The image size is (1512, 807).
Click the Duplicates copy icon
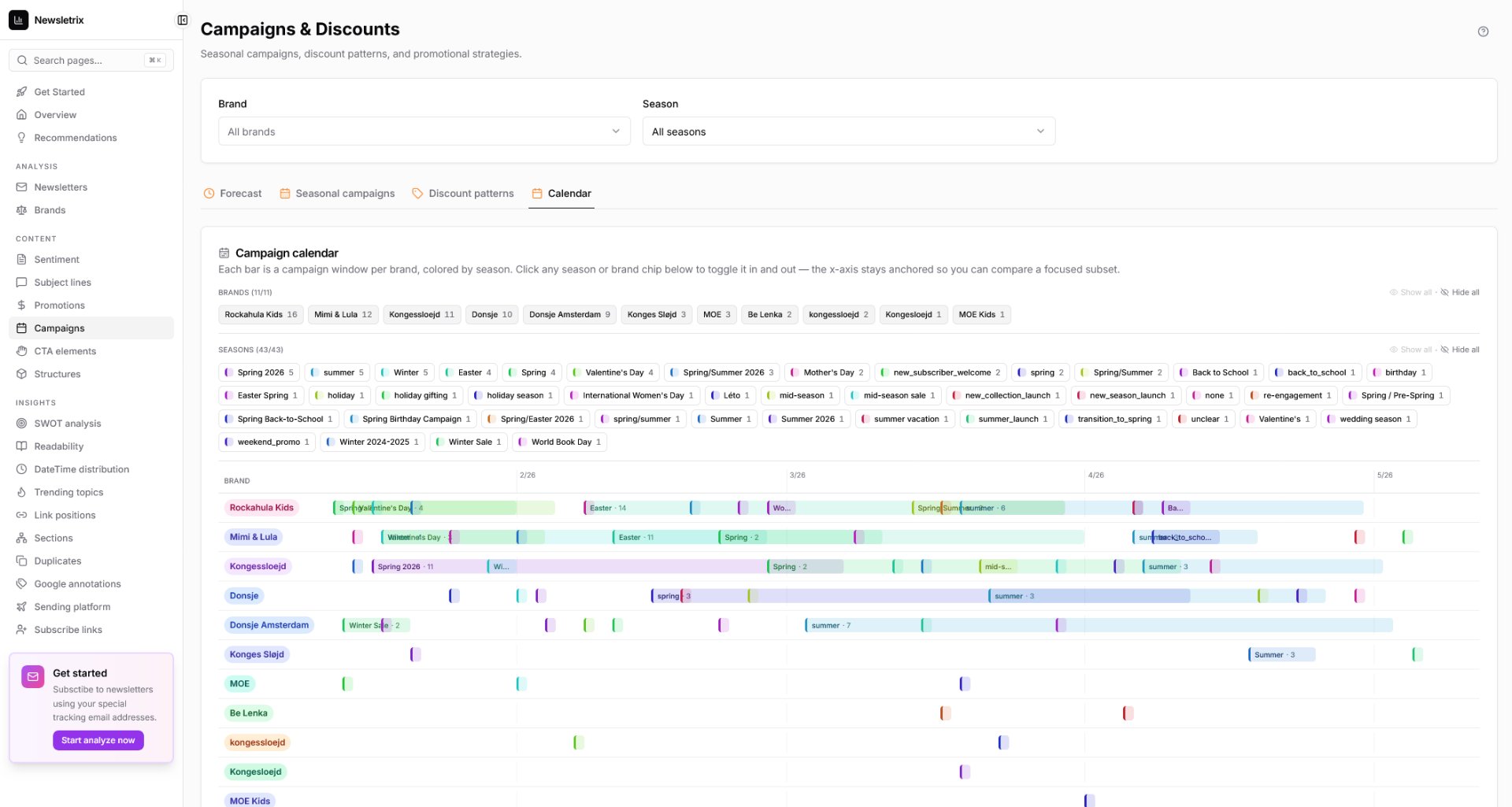click(x=22, y=561)
